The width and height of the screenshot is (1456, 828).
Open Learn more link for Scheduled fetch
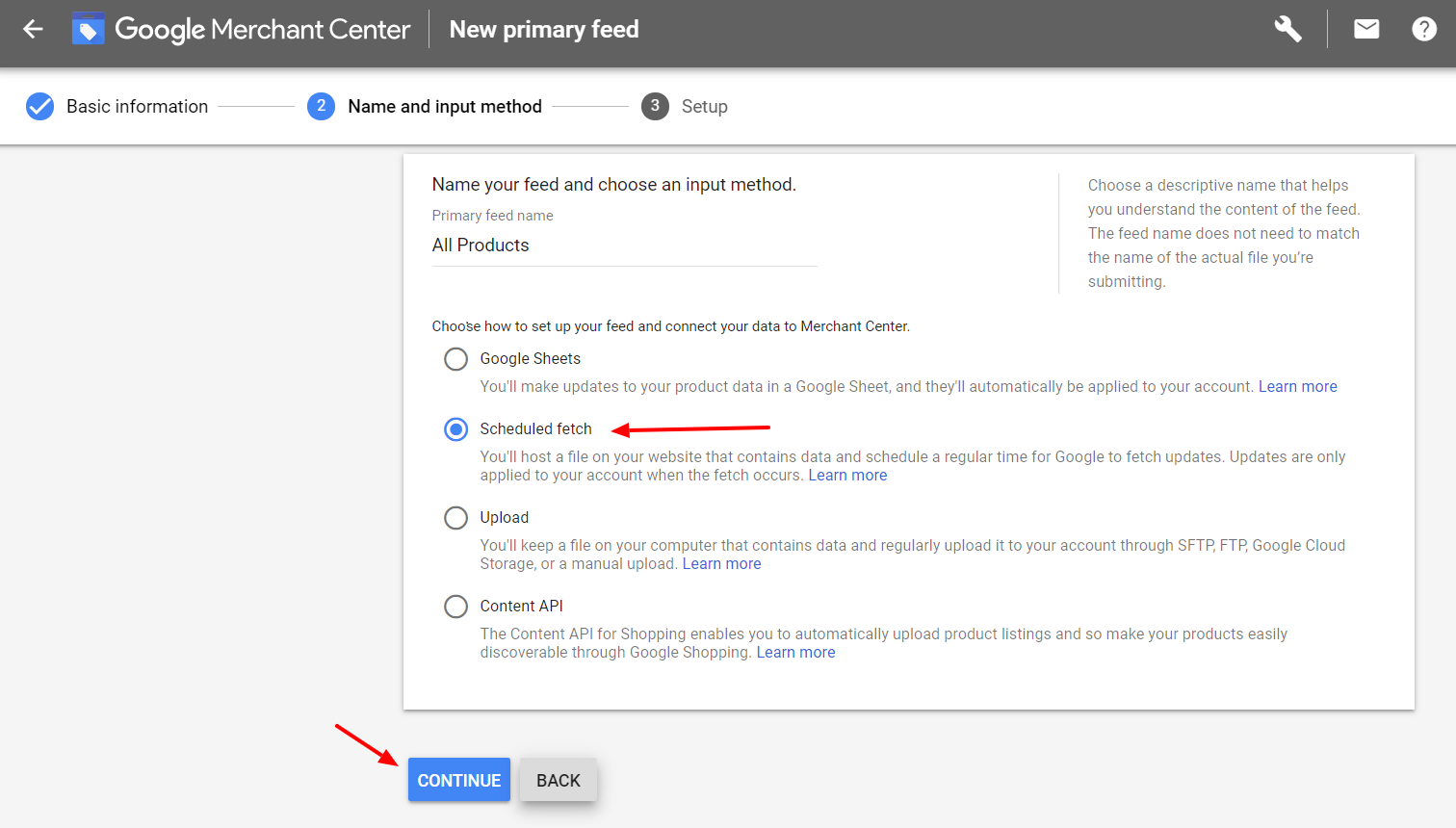[847, 475]
